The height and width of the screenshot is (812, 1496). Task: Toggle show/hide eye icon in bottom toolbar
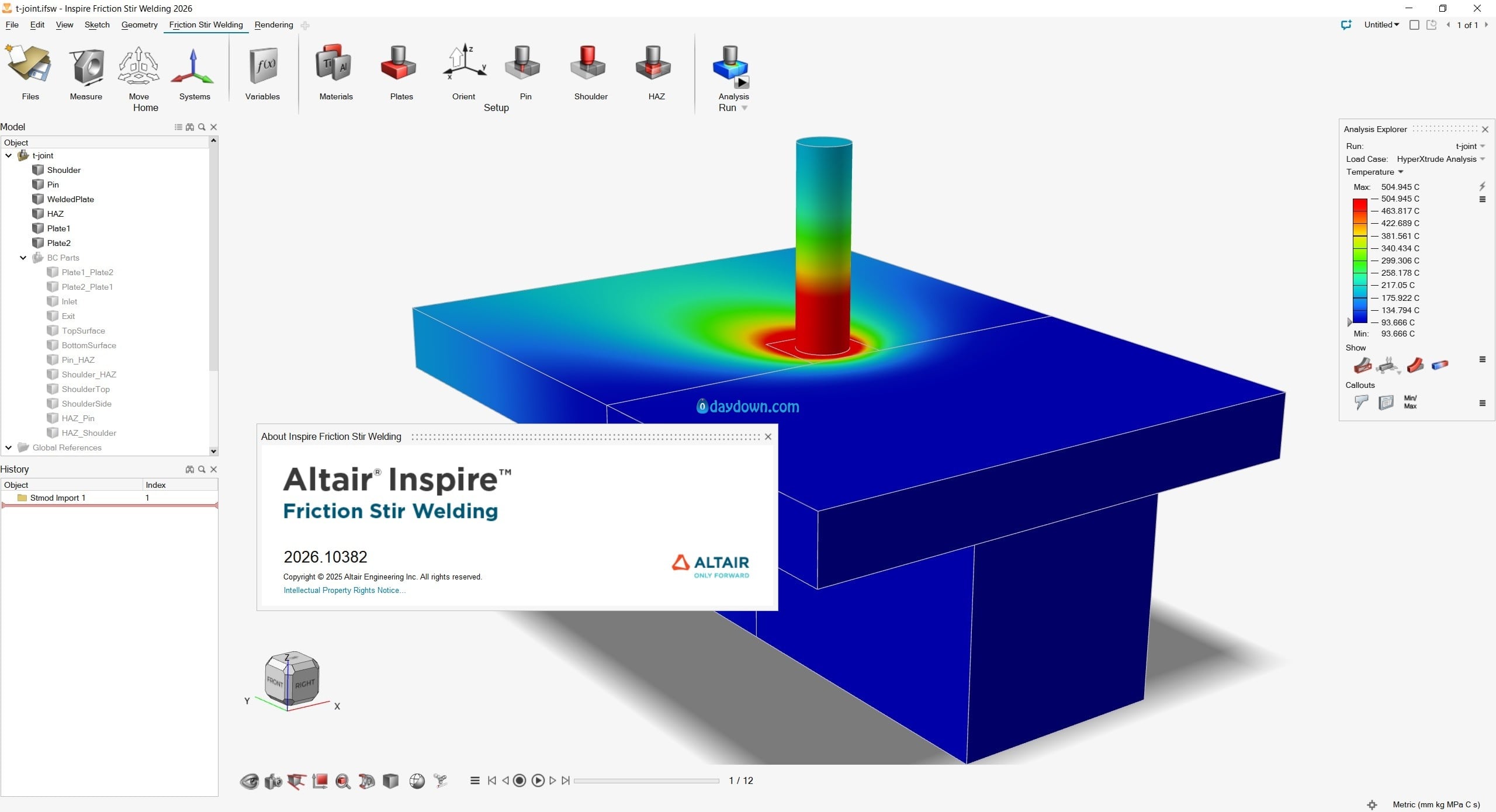coord(250,781)
